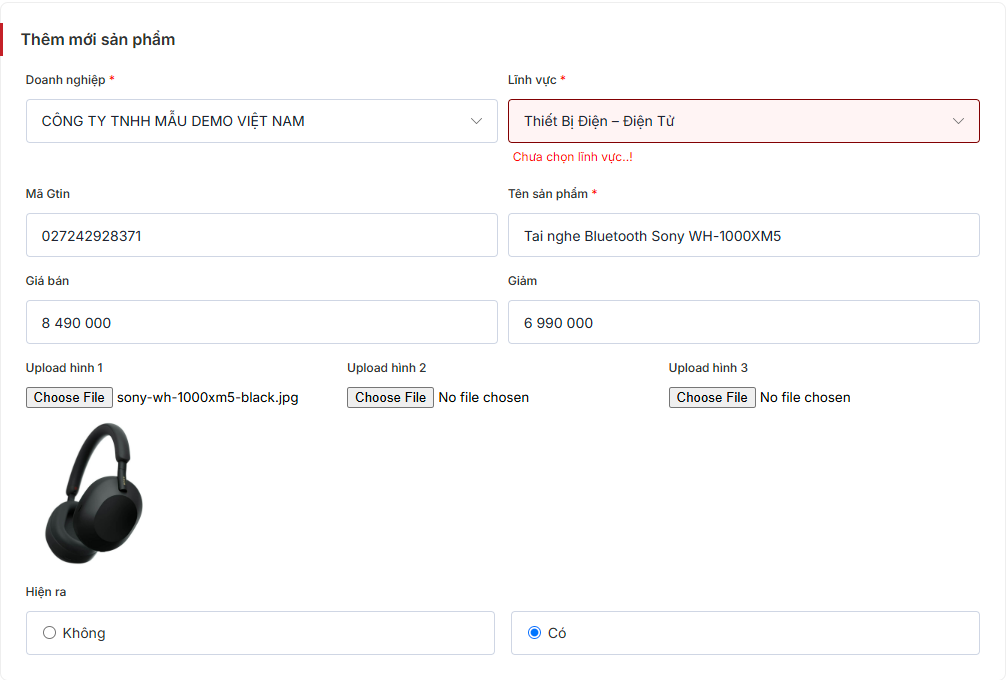1006x680 pixels.
Task: Click the Upload hình 1 label
Action: tap(64, 368)
